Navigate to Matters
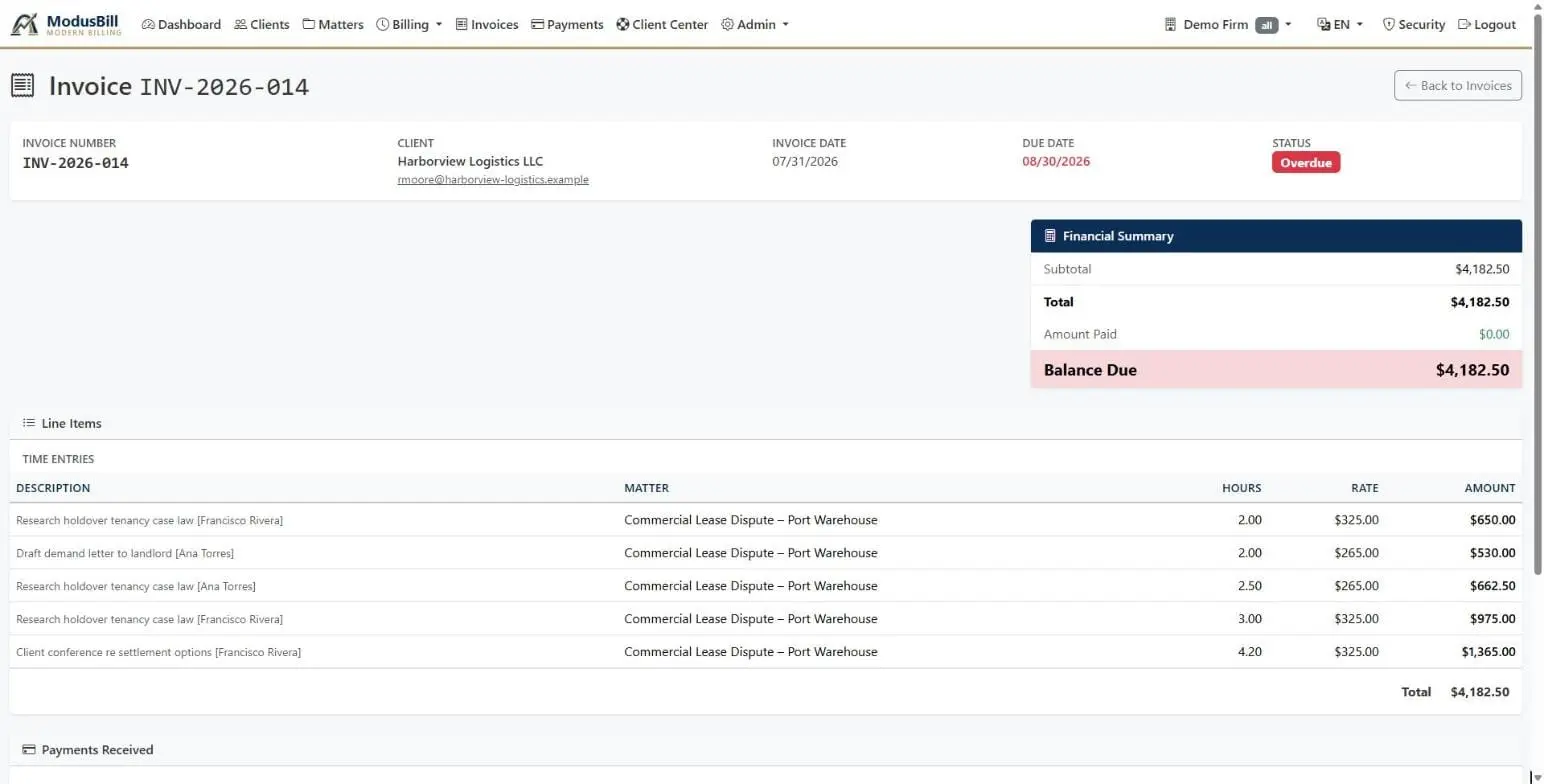The image size is (1544, 784). [333, 24]
